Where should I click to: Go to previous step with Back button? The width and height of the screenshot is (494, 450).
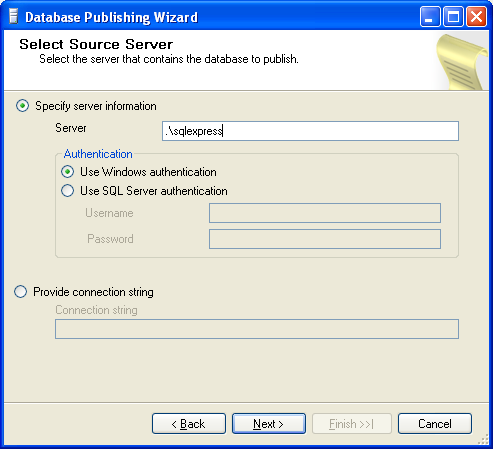click(x=189, y=424)
